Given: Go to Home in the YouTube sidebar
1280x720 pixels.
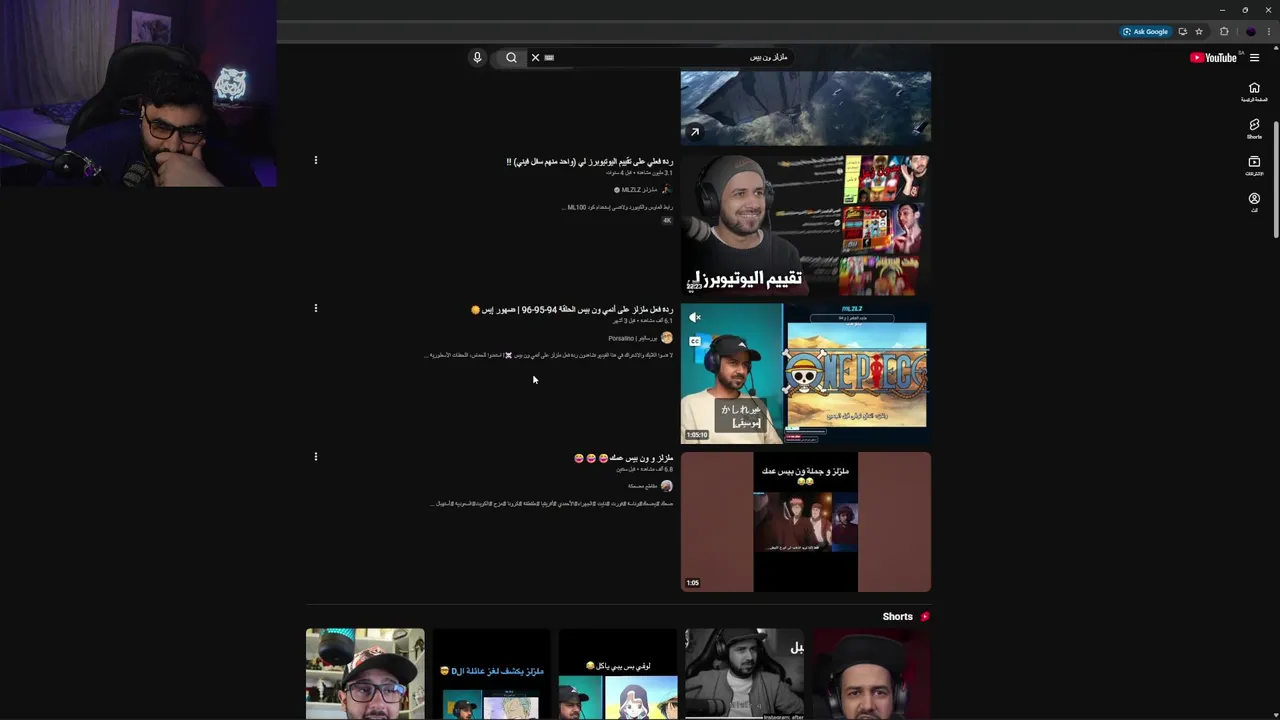Looking at the screenshot, I should coord(1254,92).
